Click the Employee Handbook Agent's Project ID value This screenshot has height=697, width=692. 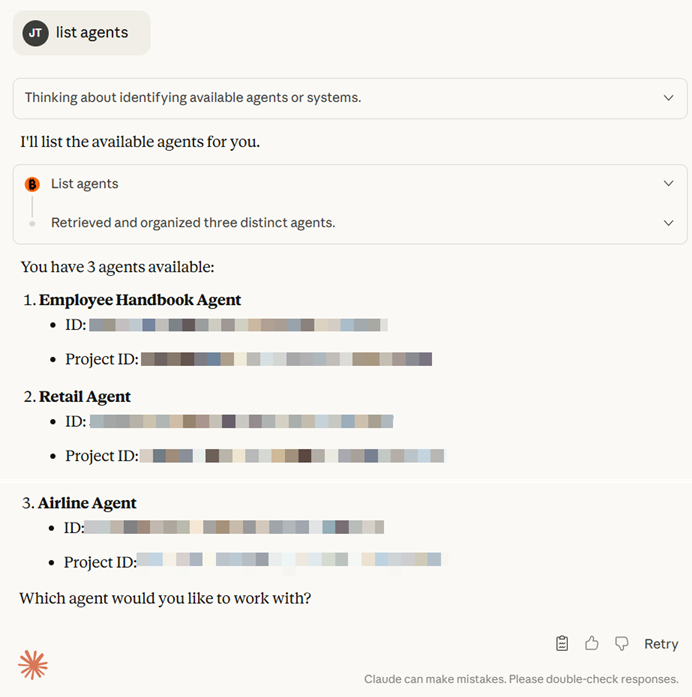pos(286,359)
